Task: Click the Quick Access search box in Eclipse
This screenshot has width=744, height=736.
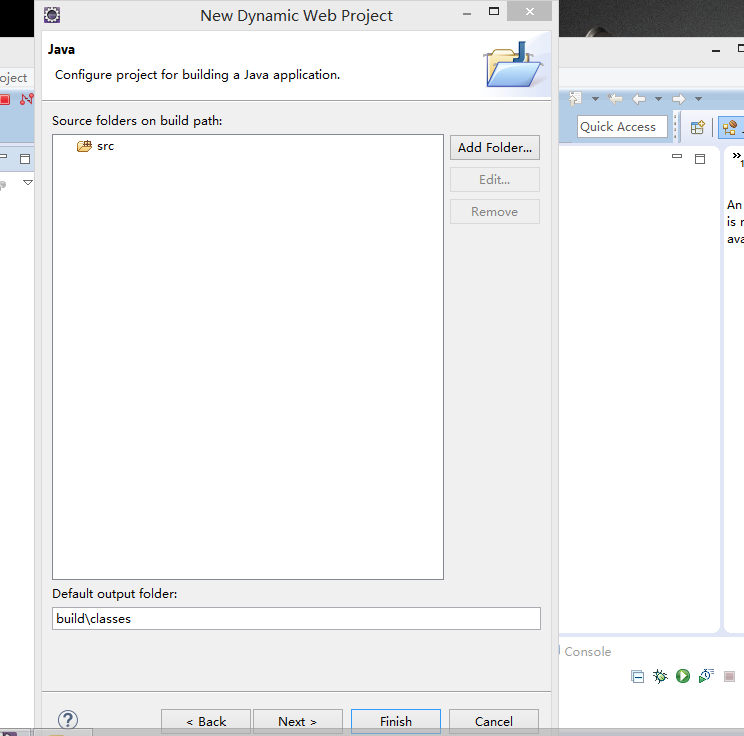Action: [622, 127]
